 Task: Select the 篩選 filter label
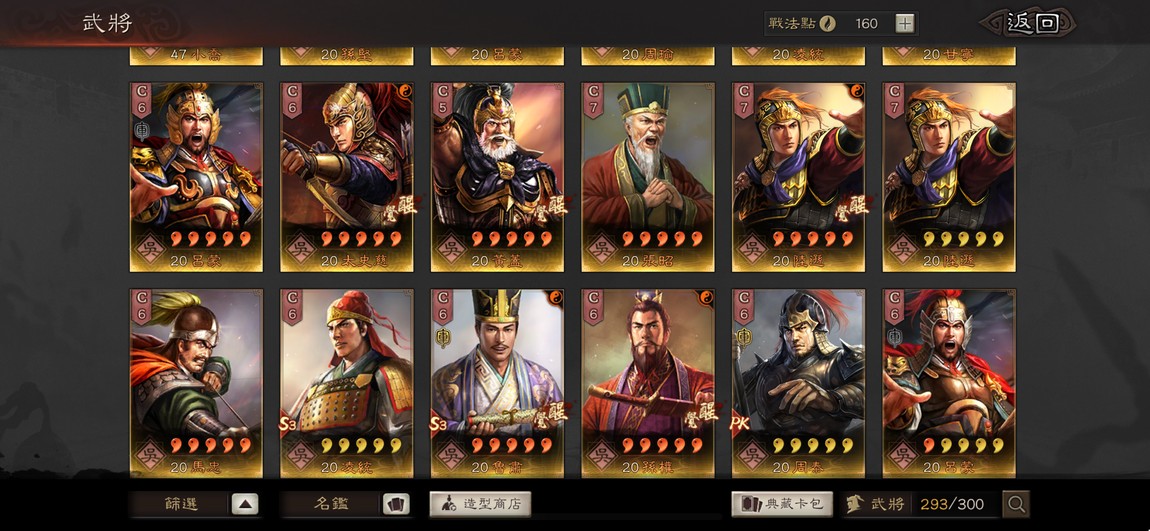click(x=181, y=504)
